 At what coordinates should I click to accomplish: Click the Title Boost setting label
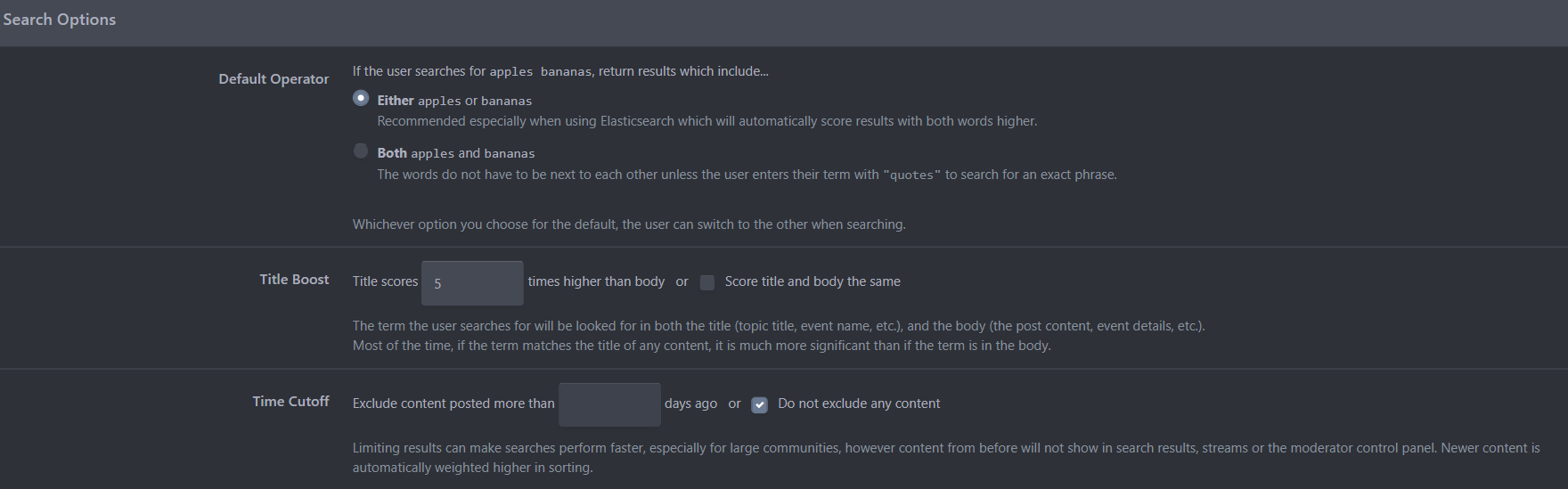[294, 279]
